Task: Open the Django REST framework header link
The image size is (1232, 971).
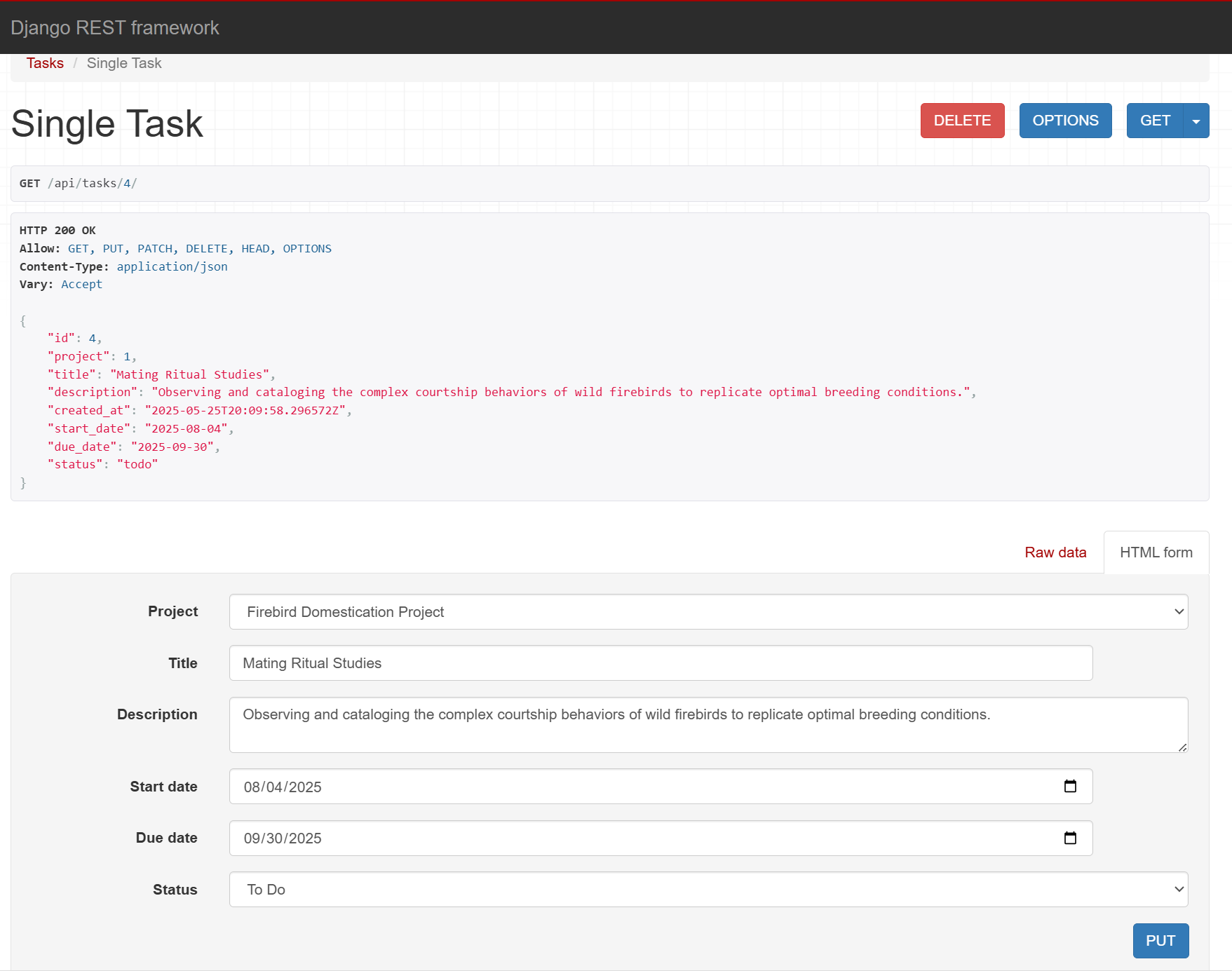Action: click(x=115, y=28)
